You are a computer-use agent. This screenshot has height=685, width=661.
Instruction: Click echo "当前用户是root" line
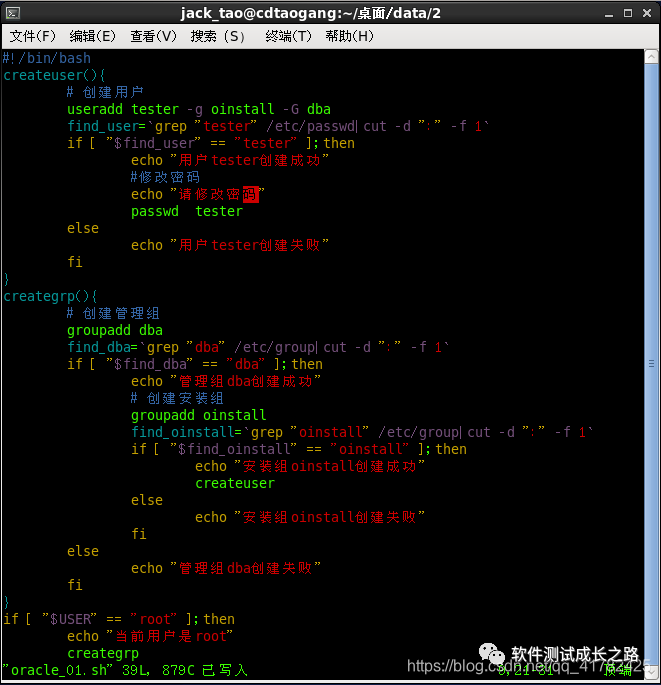point(150,636)
